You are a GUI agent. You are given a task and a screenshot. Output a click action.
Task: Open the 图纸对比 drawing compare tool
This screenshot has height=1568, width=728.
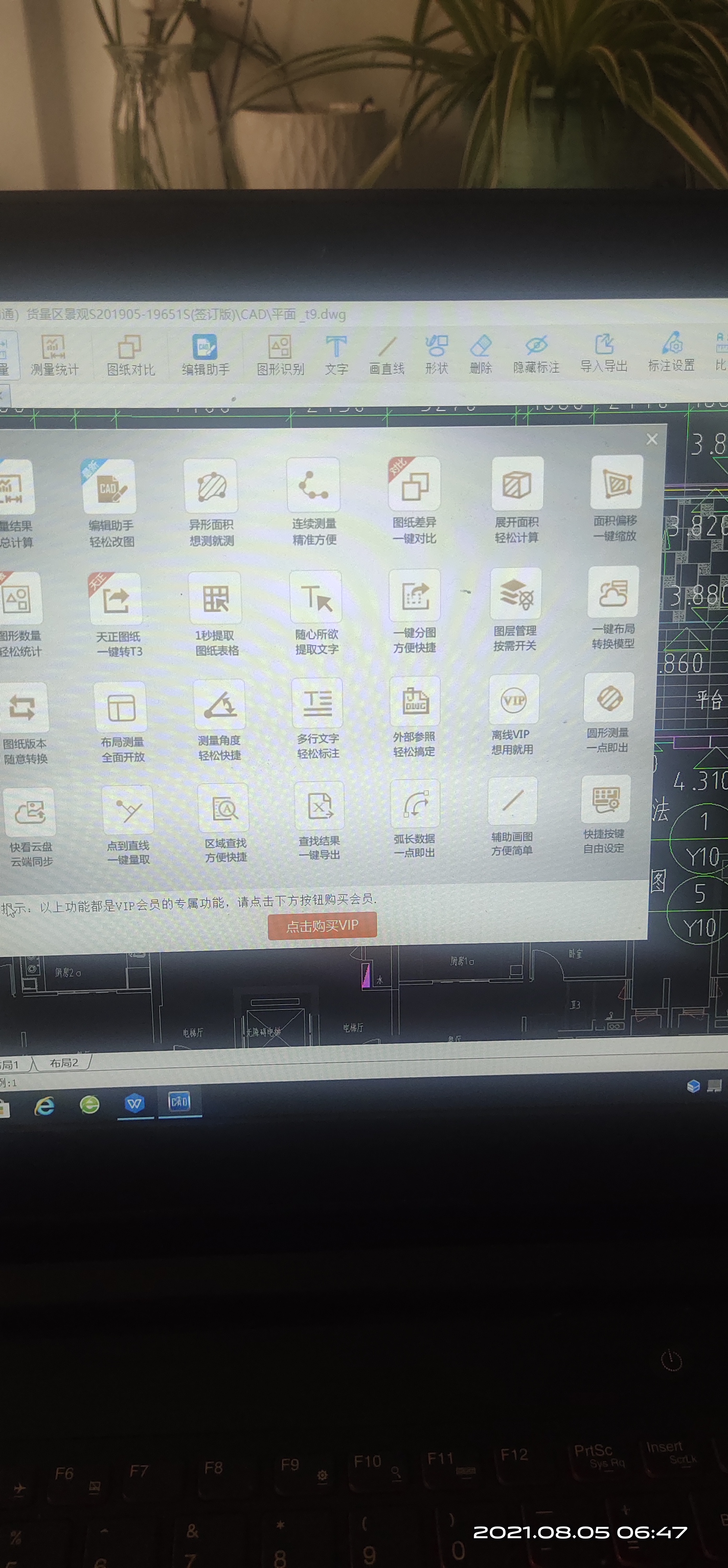tap(130, 355)
